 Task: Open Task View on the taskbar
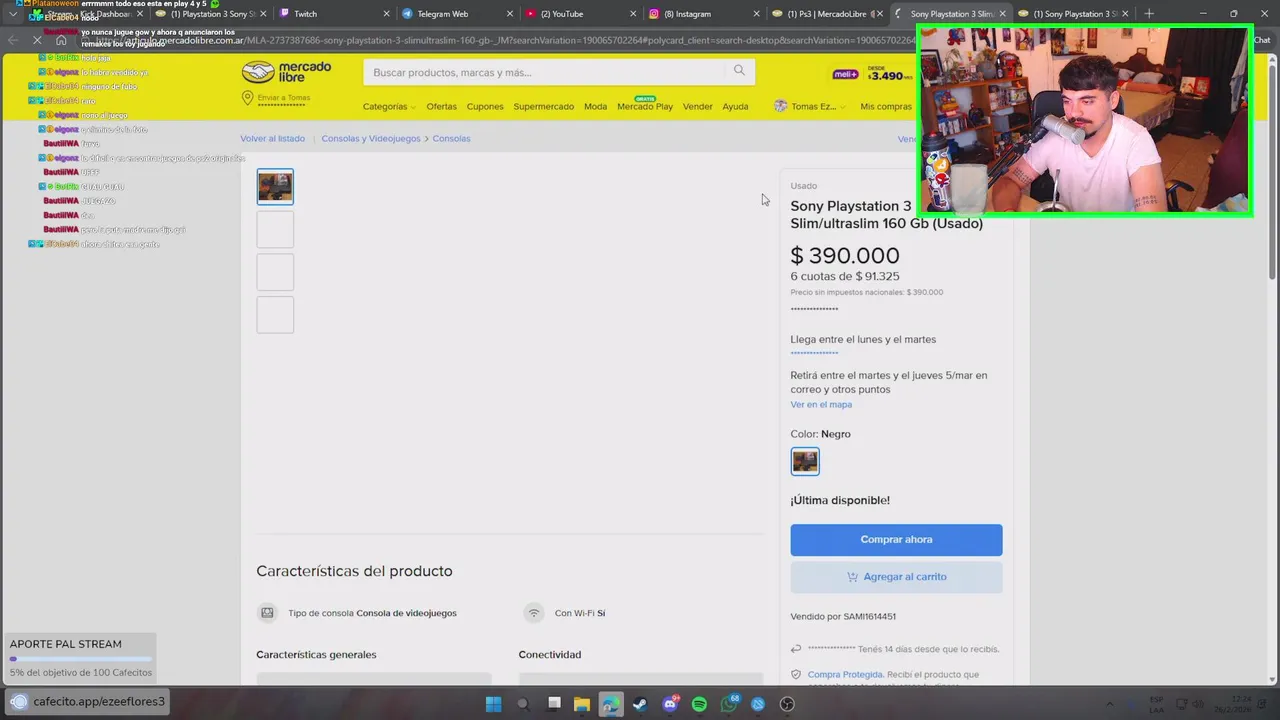coord(554,704)
